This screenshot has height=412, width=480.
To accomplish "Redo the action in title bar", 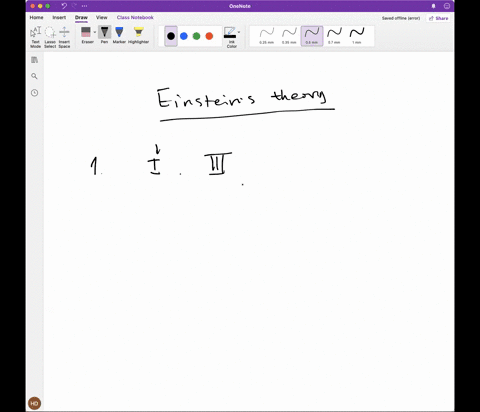I will (74, 6).
